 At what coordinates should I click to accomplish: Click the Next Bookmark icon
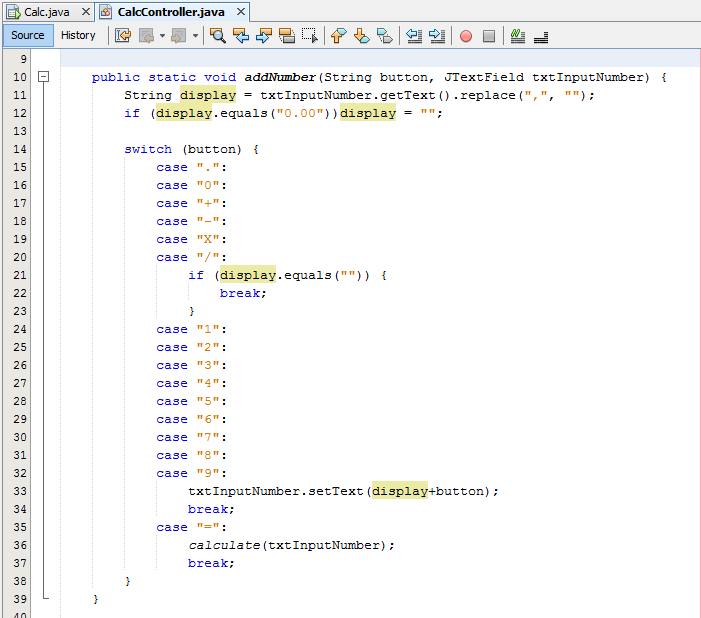click(x=362, y=35)
